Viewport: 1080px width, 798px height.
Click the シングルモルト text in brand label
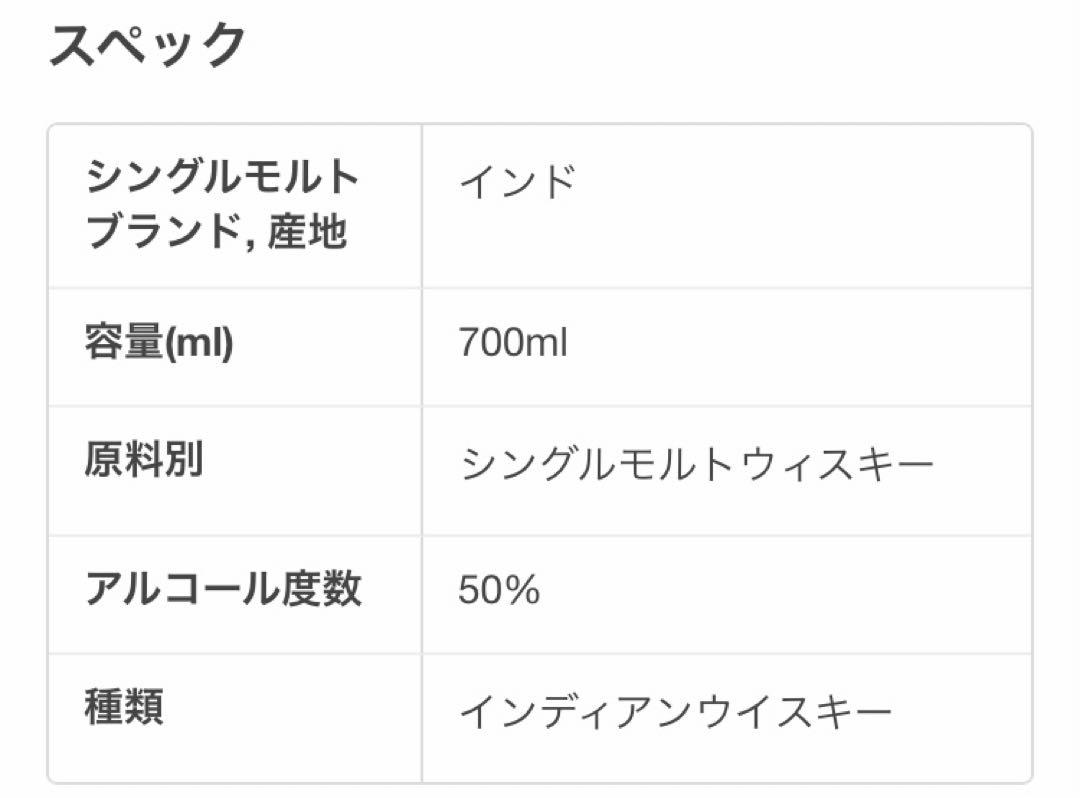click(222, 177)
